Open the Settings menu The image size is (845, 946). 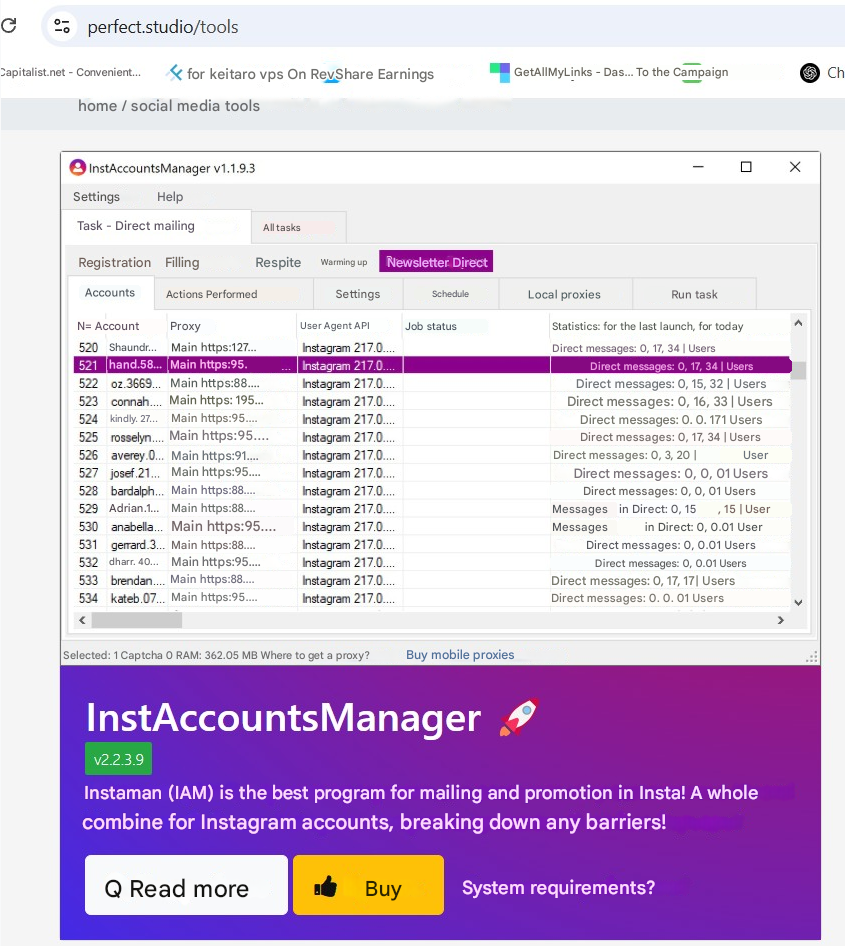pos(97,197)
